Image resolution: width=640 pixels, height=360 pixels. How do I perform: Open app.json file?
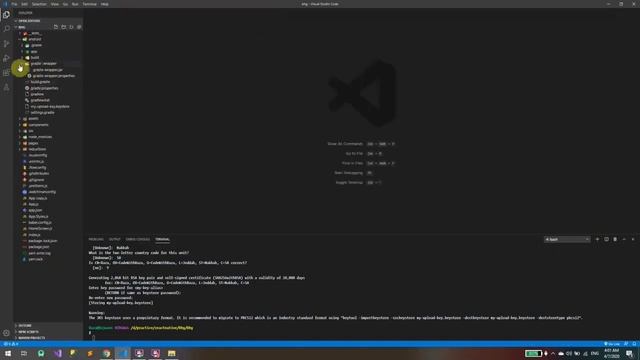pyautogui.click(x=35, y=210)
